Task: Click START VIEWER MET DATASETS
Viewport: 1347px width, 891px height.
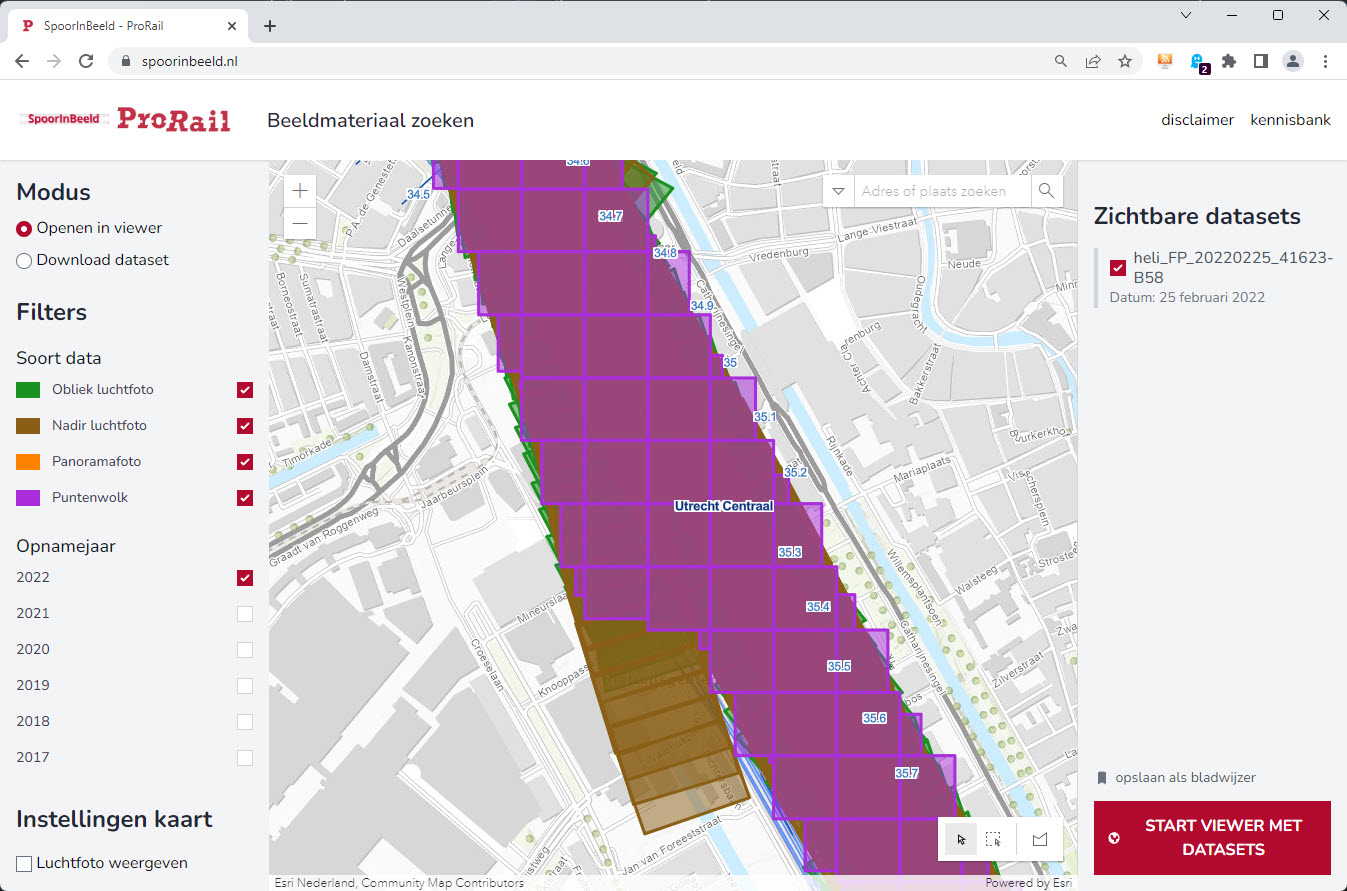Action: [1211, 836]
